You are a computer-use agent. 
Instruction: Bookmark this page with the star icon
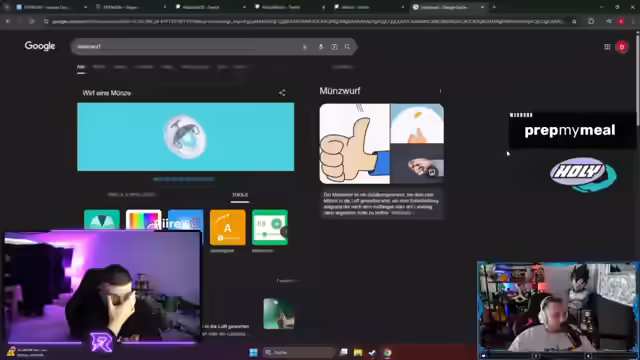pyautogui.click(x=574, y=21)
